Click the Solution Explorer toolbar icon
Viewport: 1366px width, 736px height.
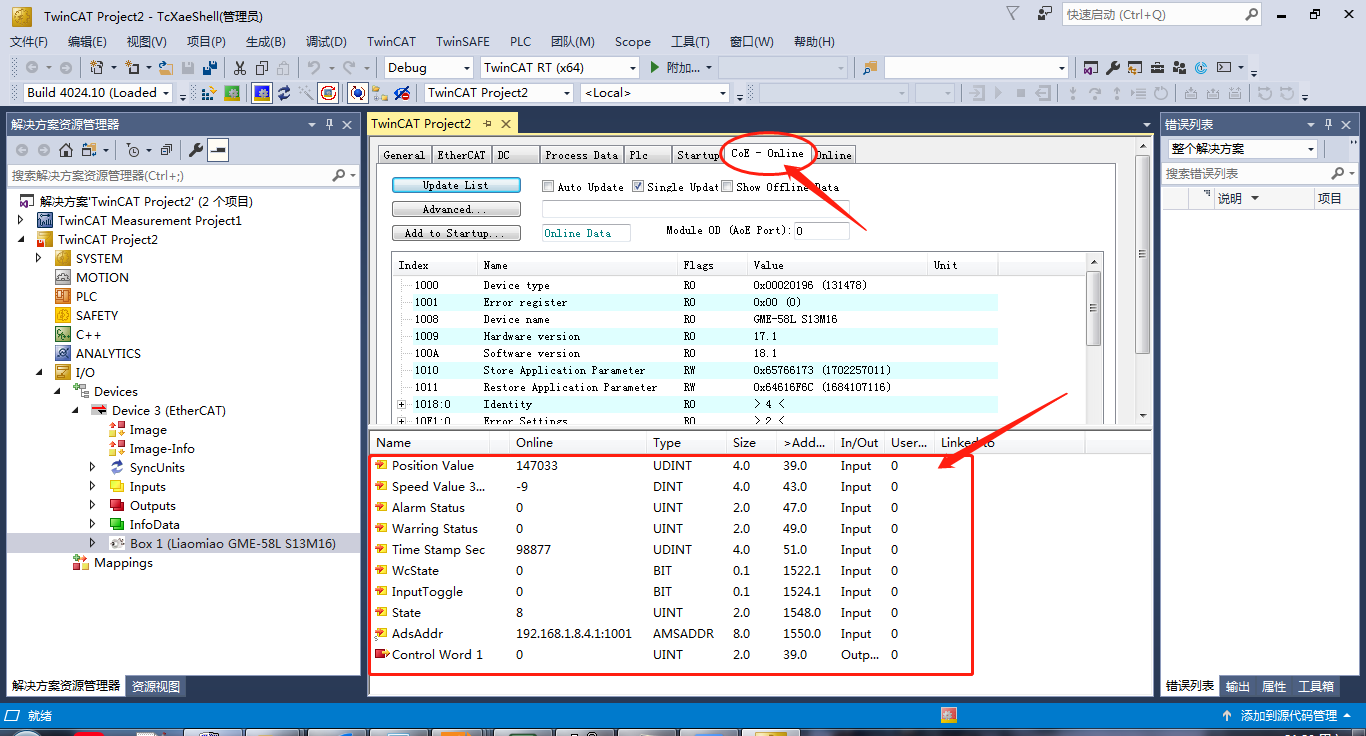[1090, 68]
